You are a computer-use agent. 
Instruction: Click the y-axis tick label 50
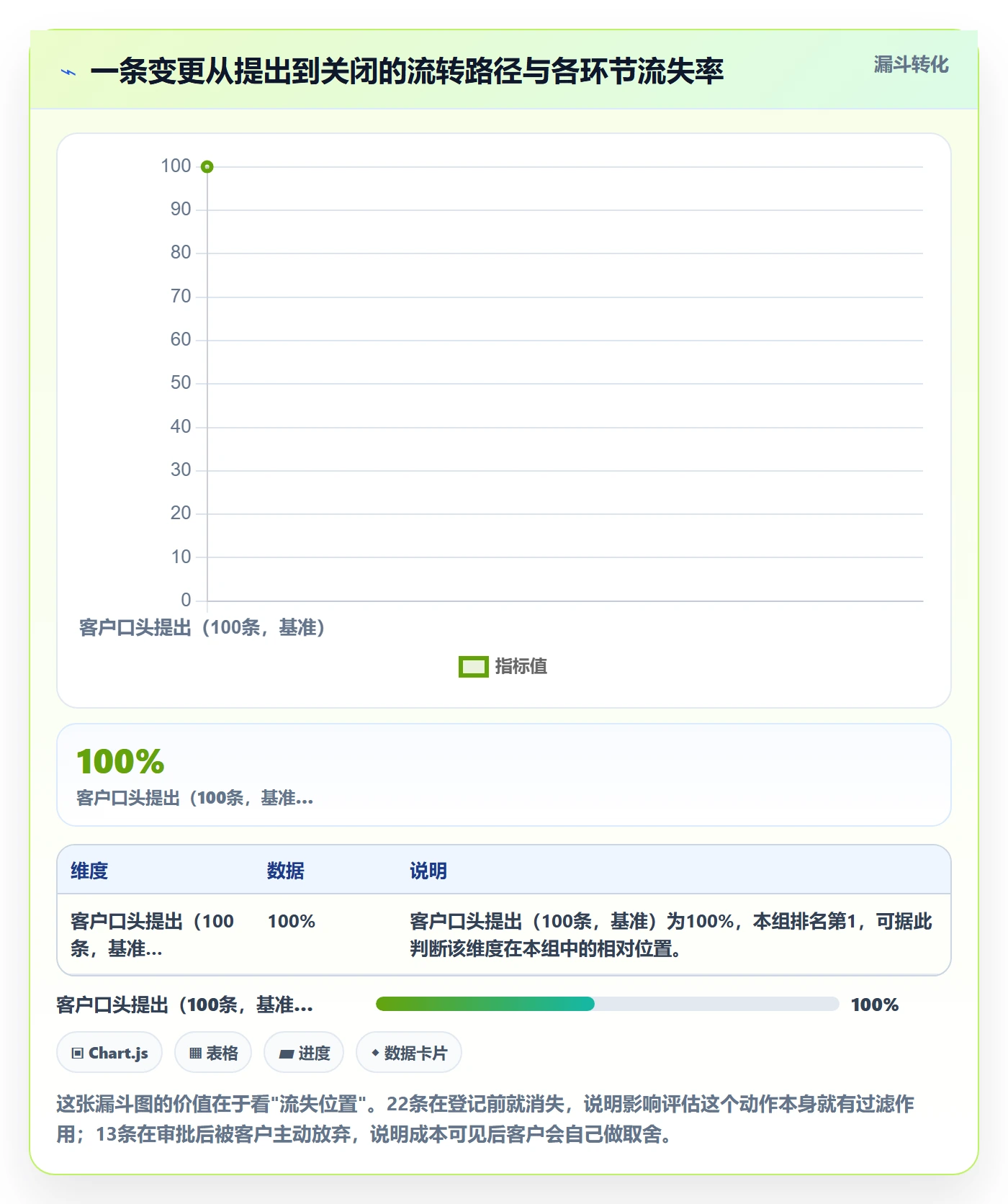click(x=181, y=383)
